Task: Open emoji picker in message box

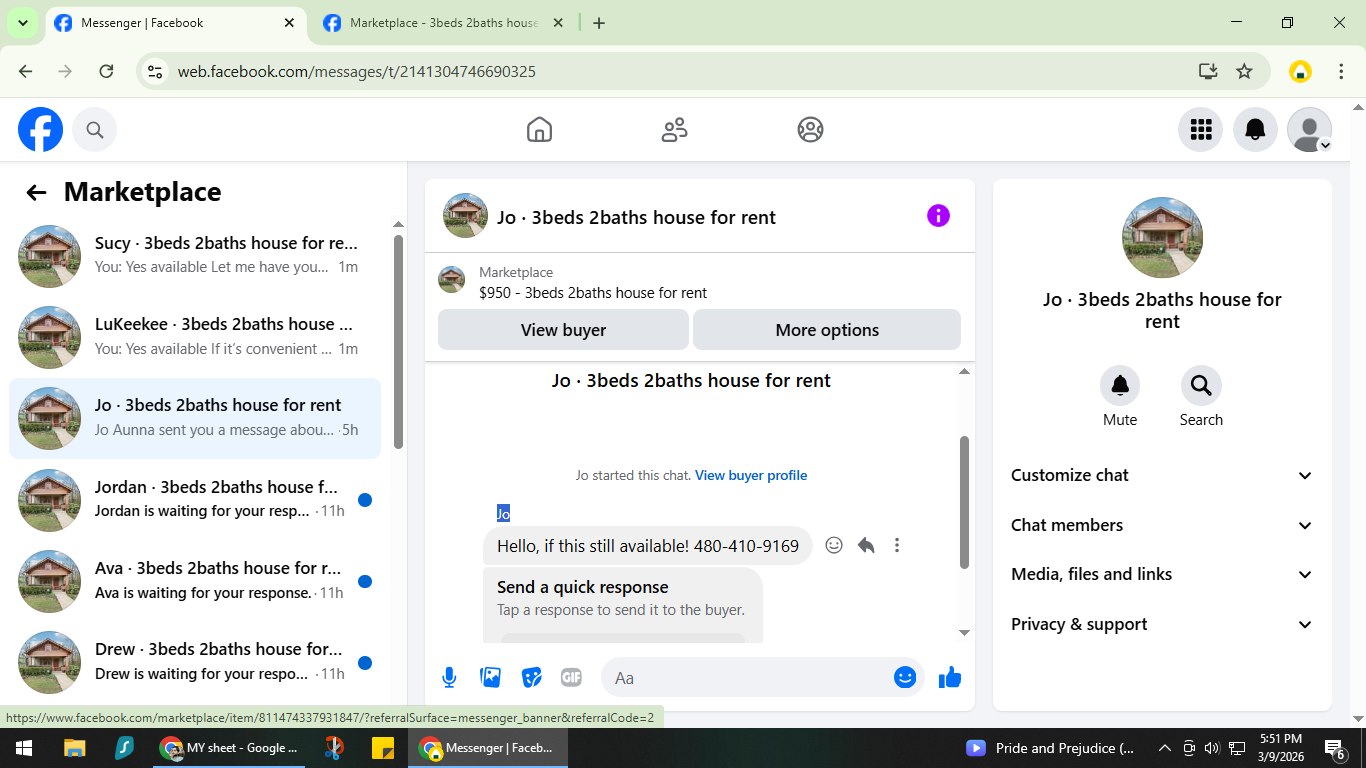Action: (905, 678)
